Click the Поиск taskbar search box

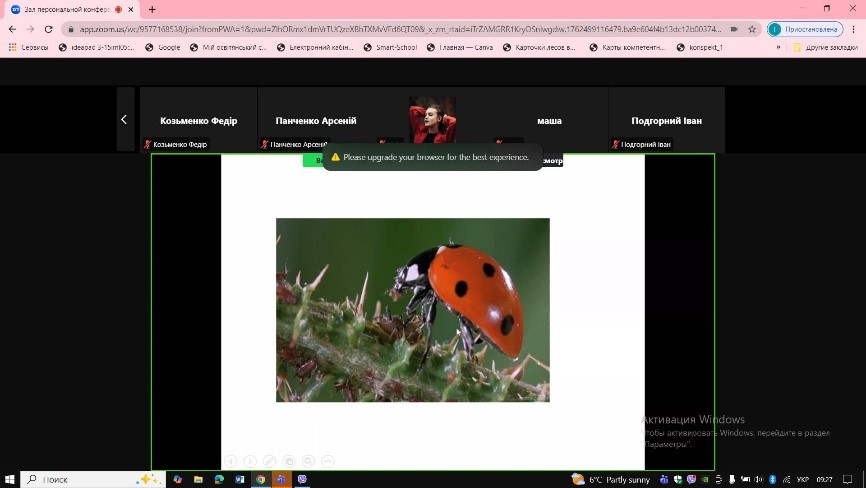(x=90, y=479)
